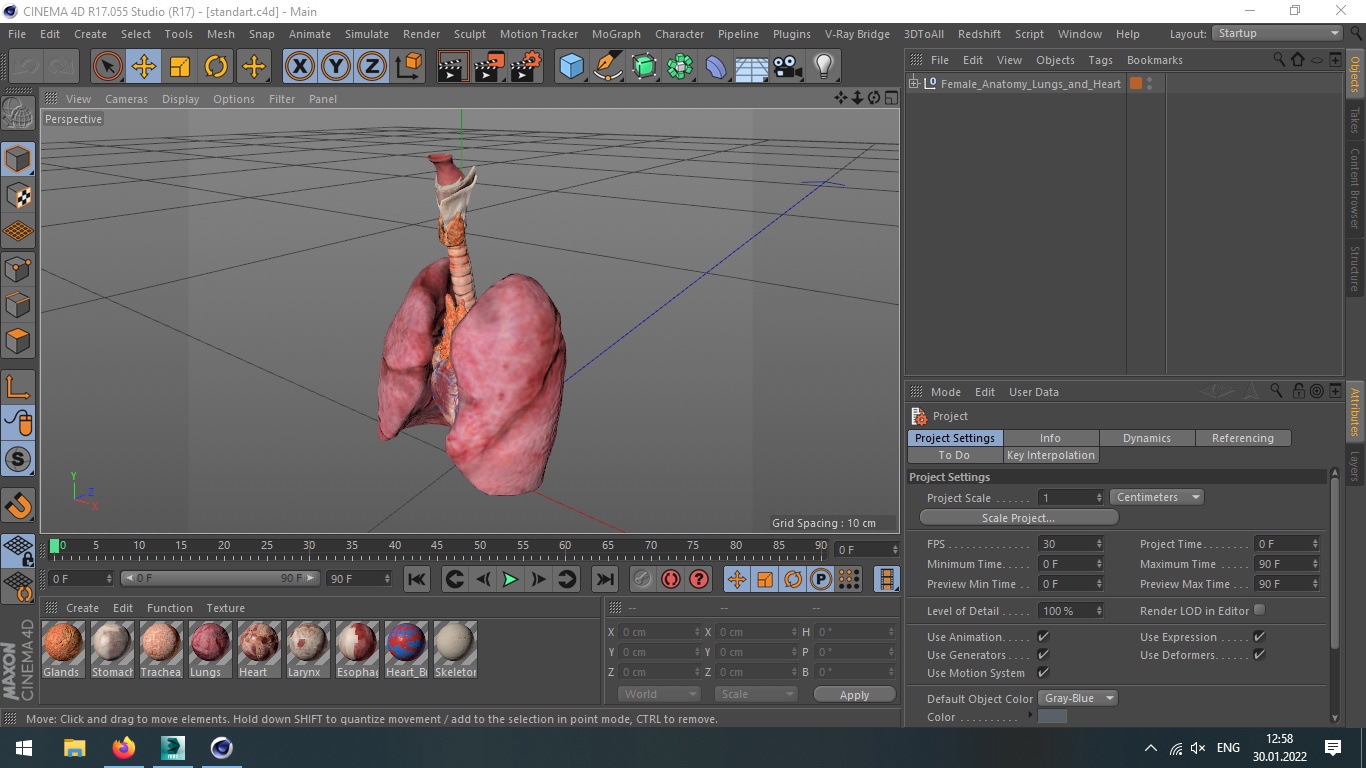Toggle Record Active Objects keyframe button
The width and height of the screenshot is (1366, 768).
(x=642, y=579)
